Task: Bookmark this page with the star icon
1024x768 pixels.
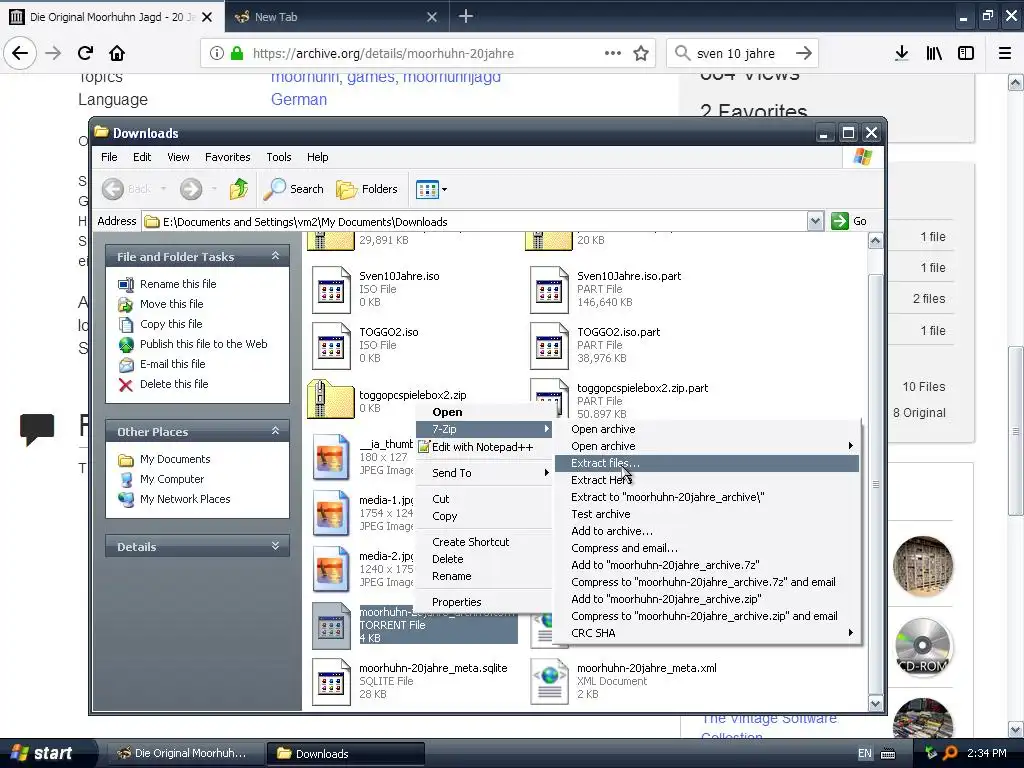Action: point(641,53)
